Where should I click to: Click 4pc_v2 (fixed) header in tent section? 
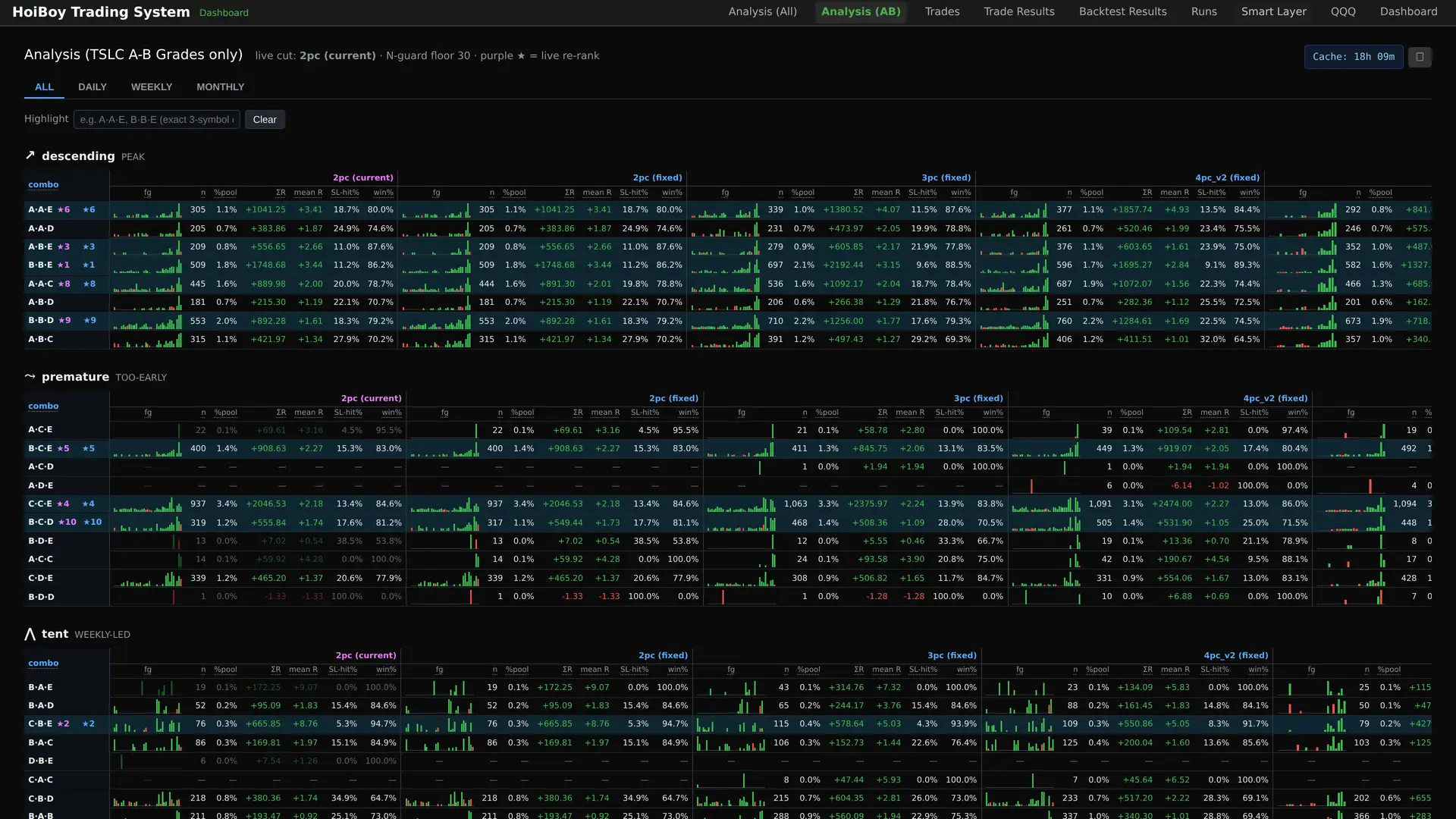tap(1236, 656)
